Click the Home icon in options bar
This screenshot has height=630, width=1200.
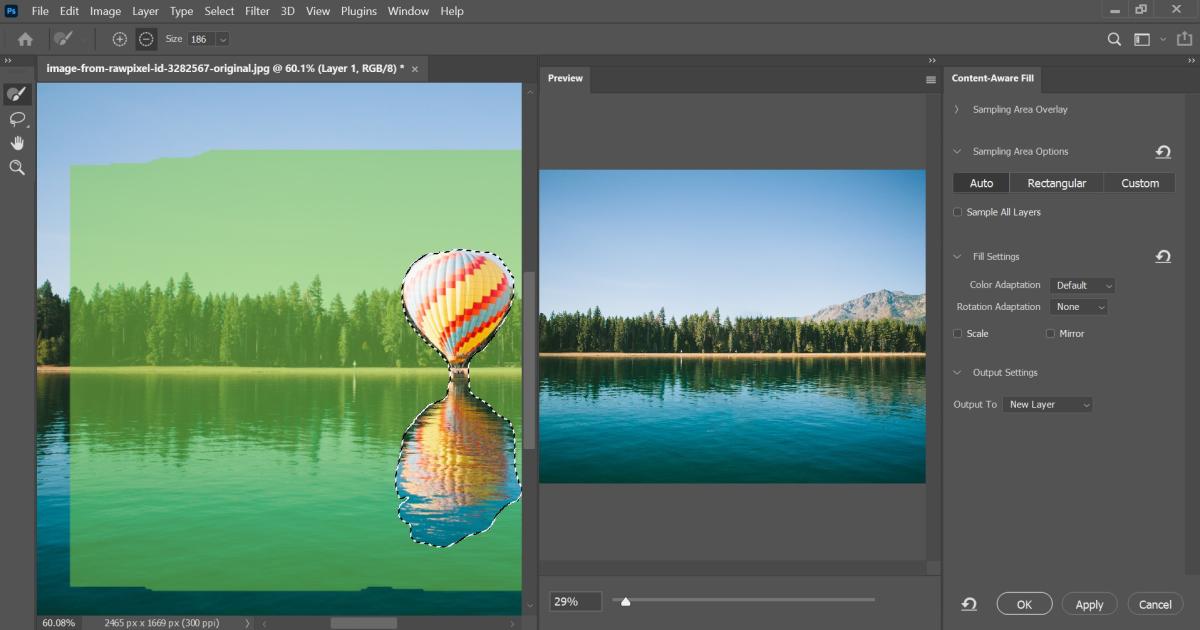(x=25, y=39)
